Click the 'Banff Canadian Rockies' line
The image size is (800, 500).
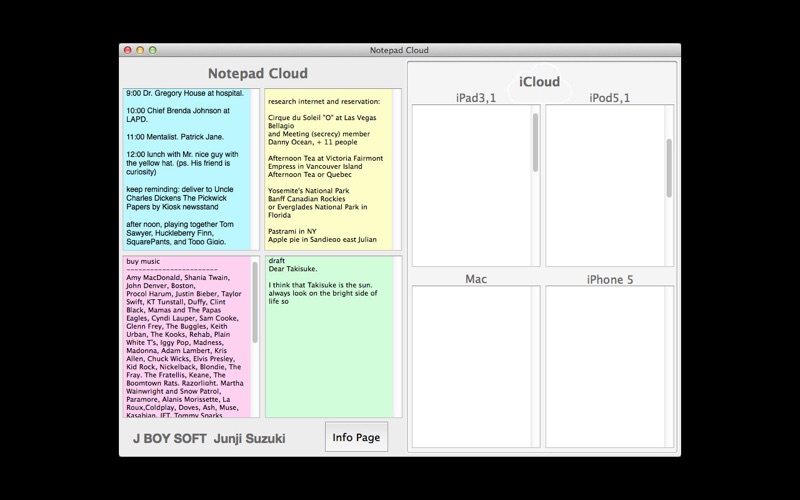pyautogui.click(x=307, y=199)
